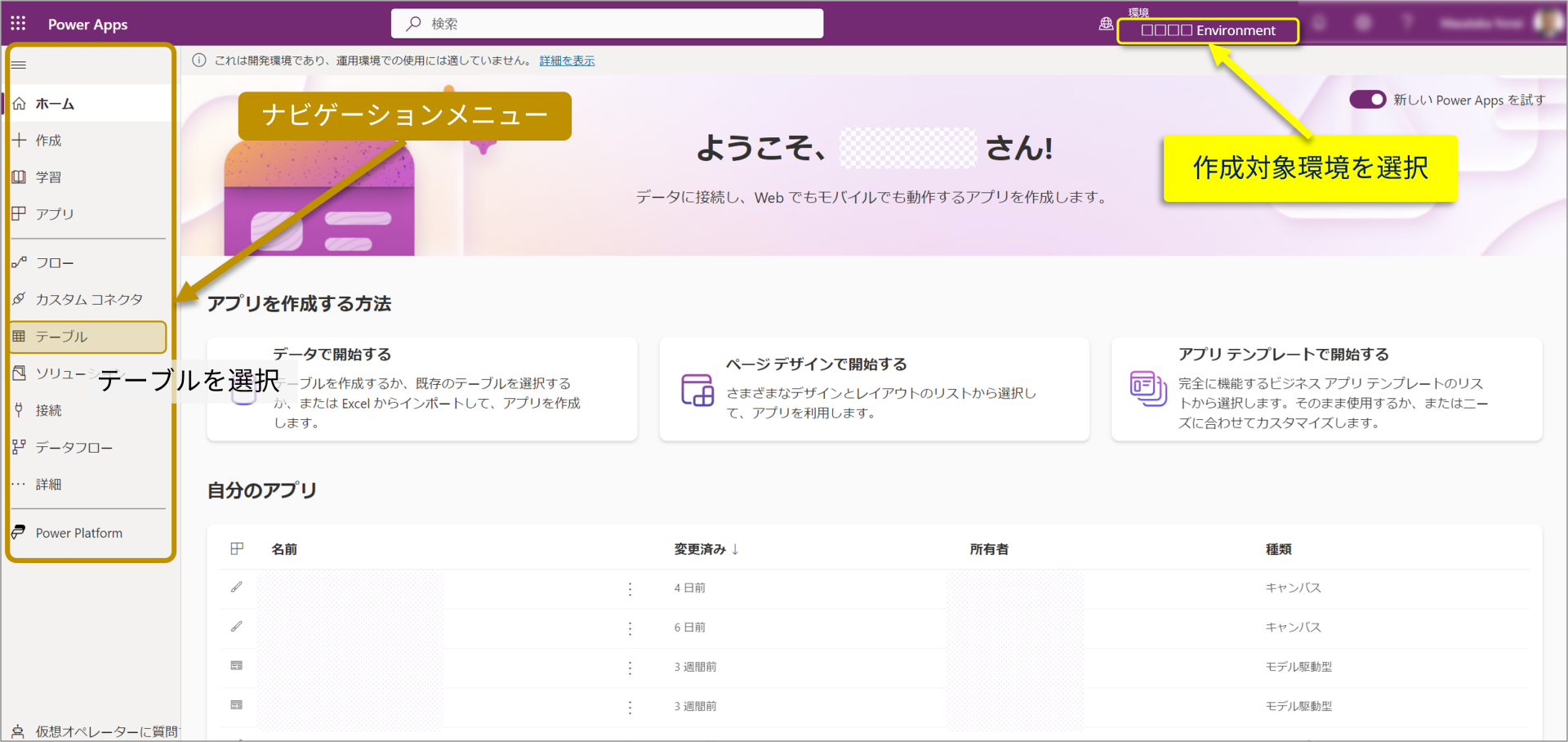This screenshot has height=742, width=1568.
Task: Click the 学習 book icon
Action: pos(20,177)
